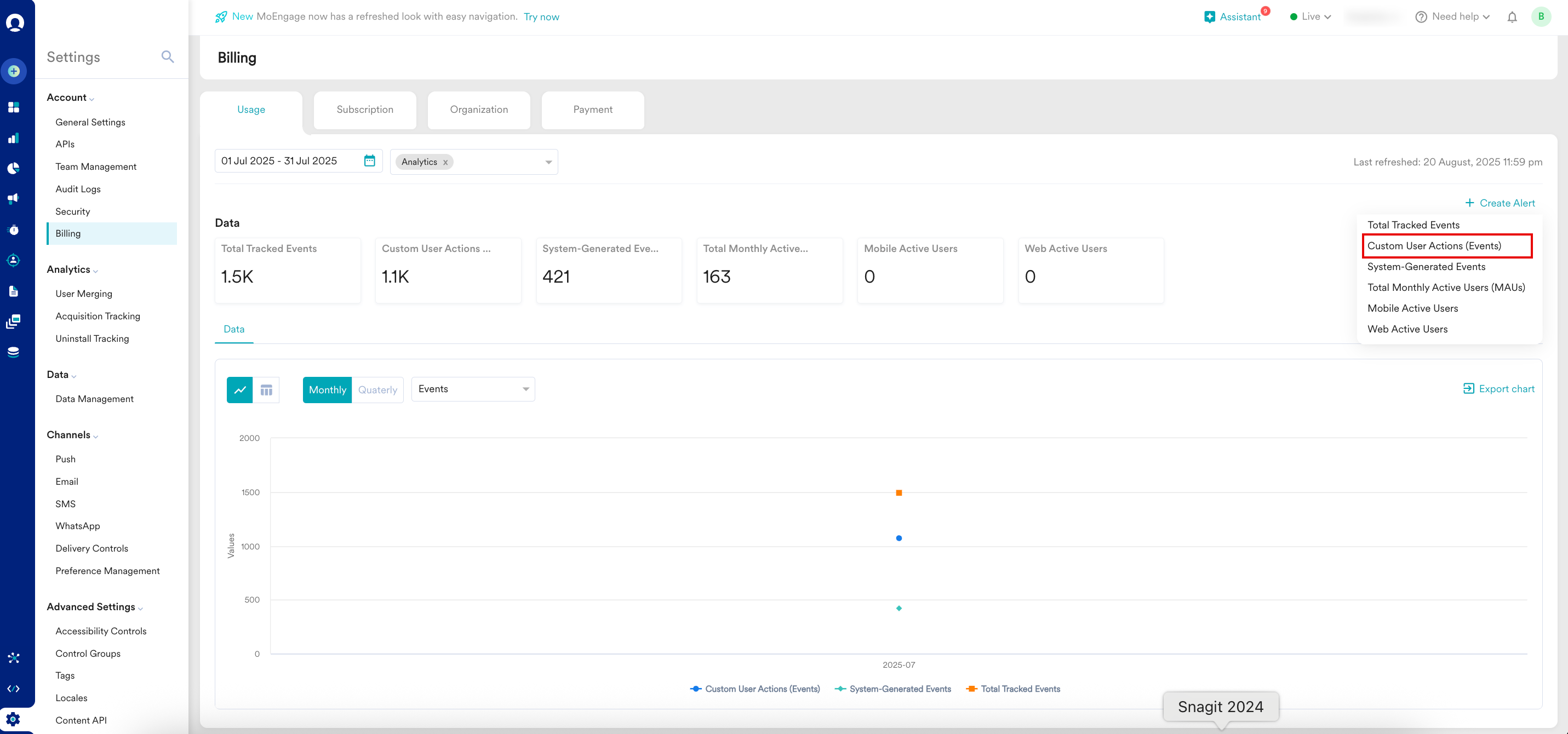This screenshot has height=734, width=1568.
Task: Remove the Analytics filter tag
Action: pyautogui.click(x=445, y=162)
